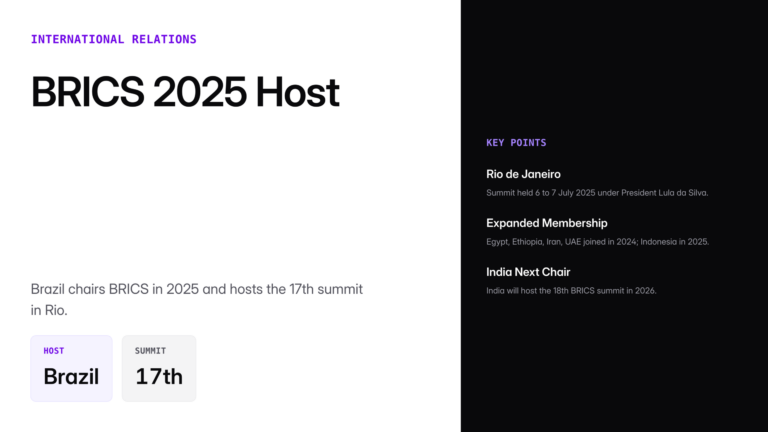Click the SUMMIT label in the card
768x432 pixels.
(150, 351)
